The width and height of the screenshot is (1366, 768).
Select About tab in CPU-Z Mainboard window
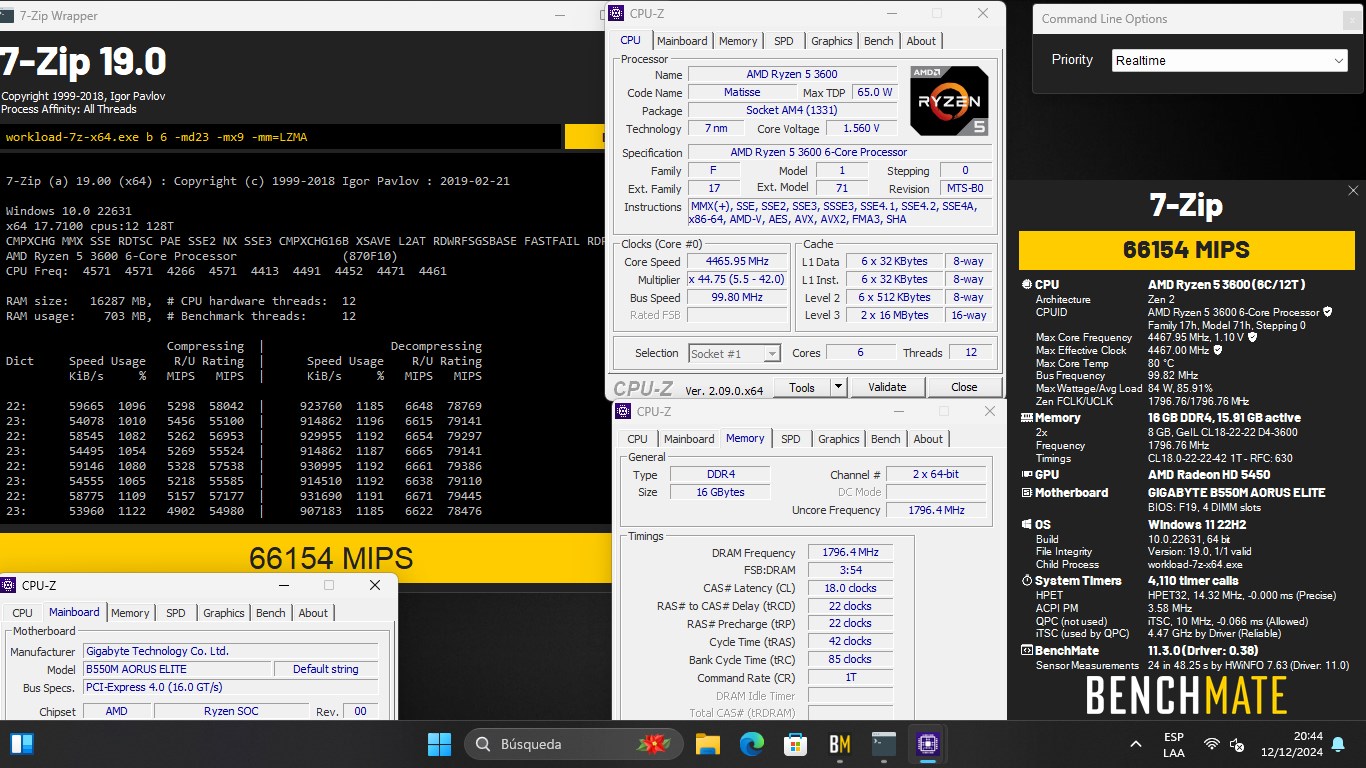(x=313, y=613)
